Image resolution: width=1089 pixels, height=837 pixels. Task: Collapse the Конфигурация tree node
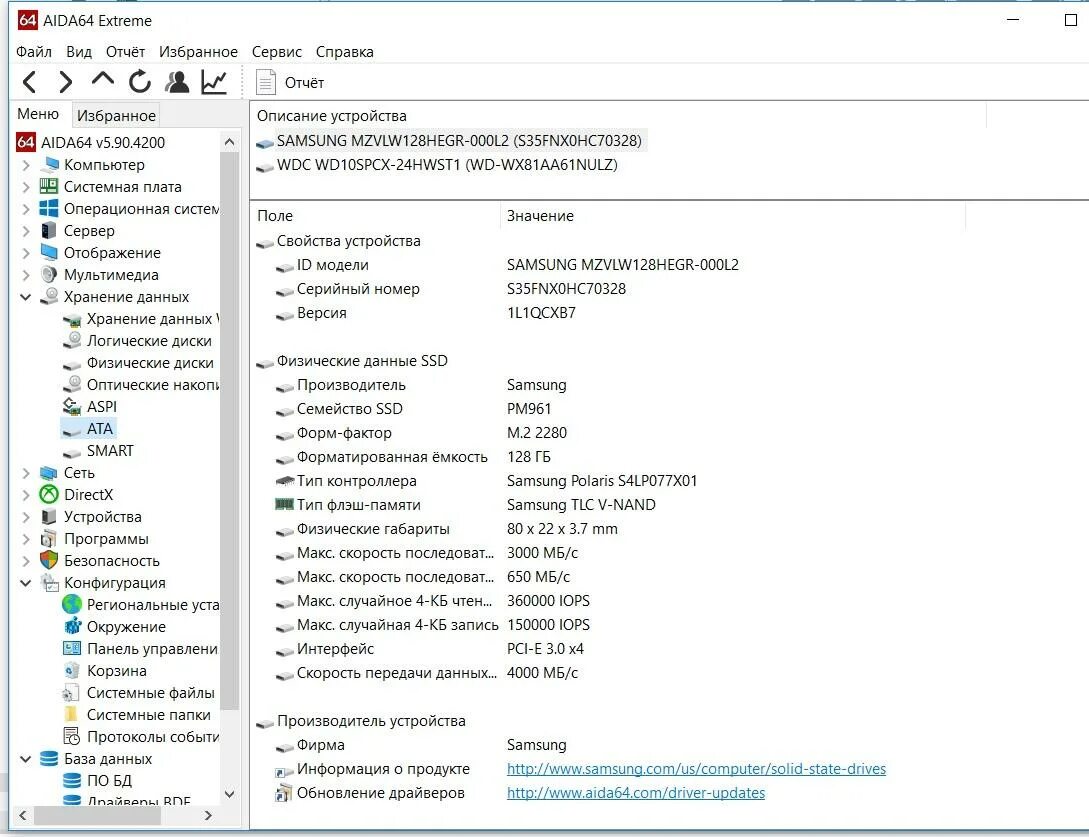click(x=26, y=583)
